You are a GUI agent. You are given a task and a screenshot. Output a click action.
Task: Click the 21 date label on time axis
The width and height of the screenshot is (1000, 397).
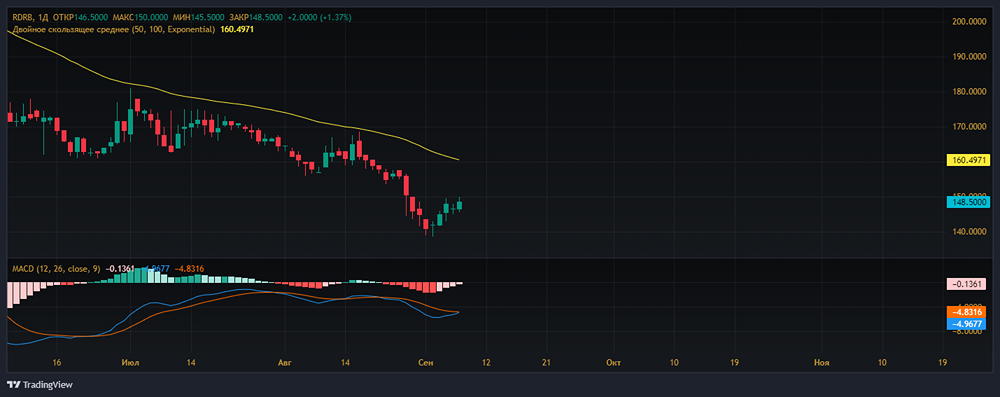pyautogui.click(x=547, y=363)
